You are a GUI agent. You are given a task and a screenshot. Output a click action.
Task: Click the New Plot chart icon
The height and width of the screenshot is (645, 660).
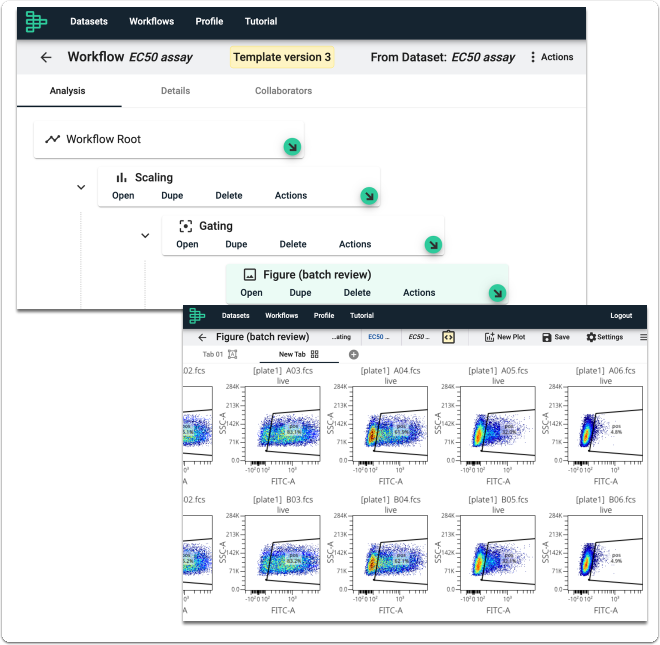[489, 337]
